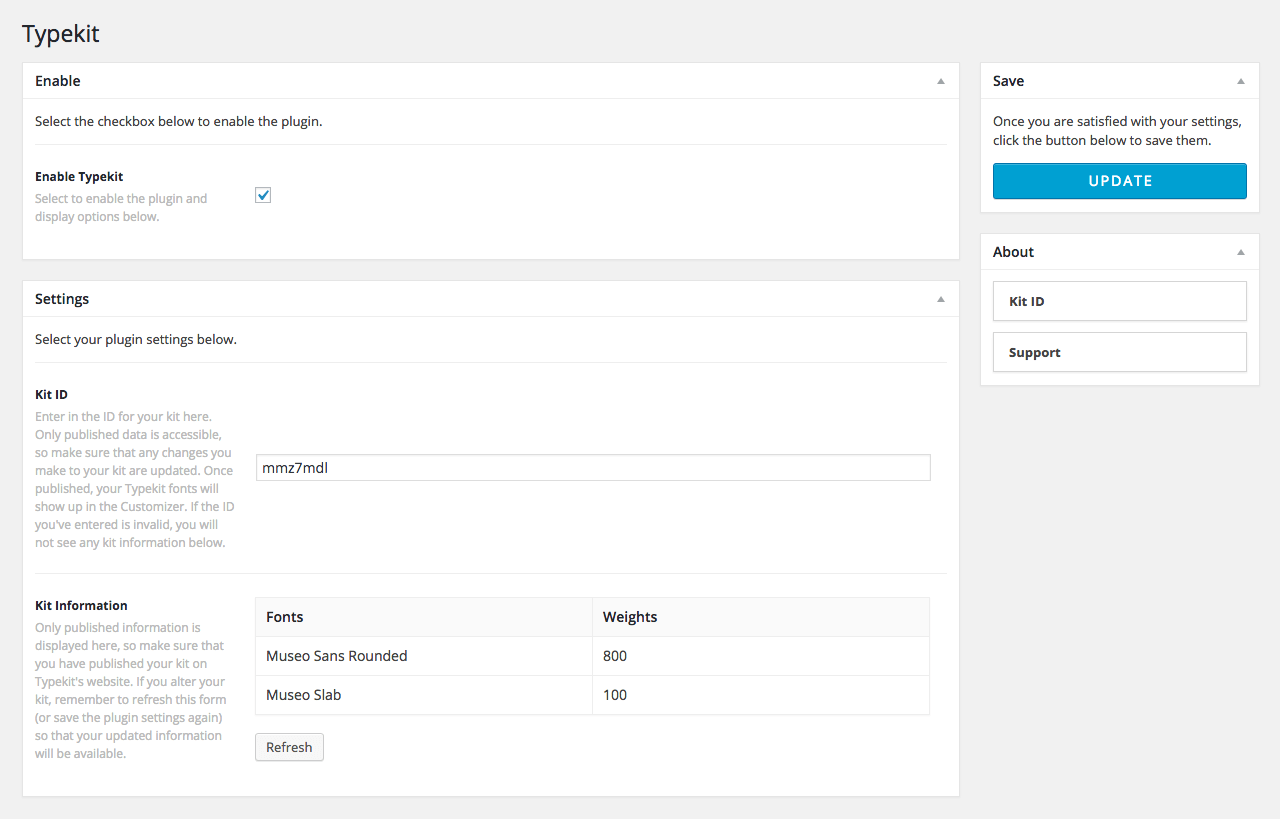The width and height of the screenshot is (1280, 819).
Task: Click the Kit ID text field
Action: [592, 468]
